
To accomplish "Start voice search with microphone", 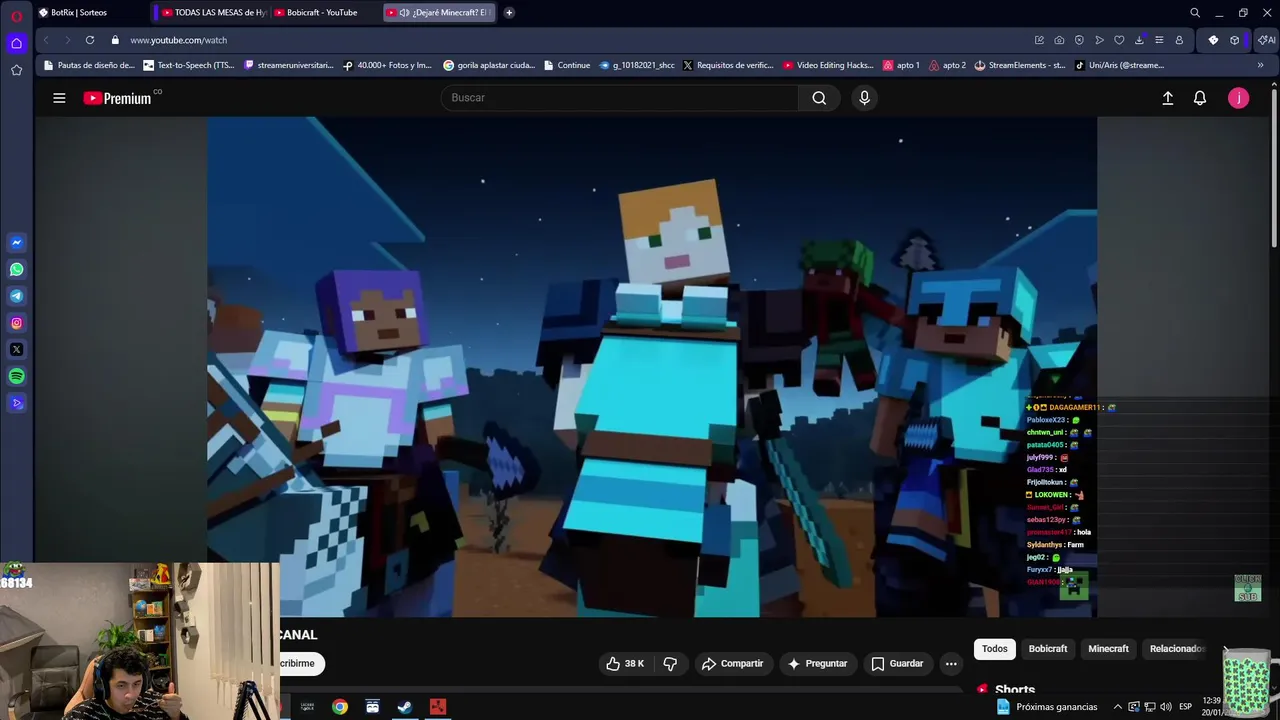I will tap(864, 98).
